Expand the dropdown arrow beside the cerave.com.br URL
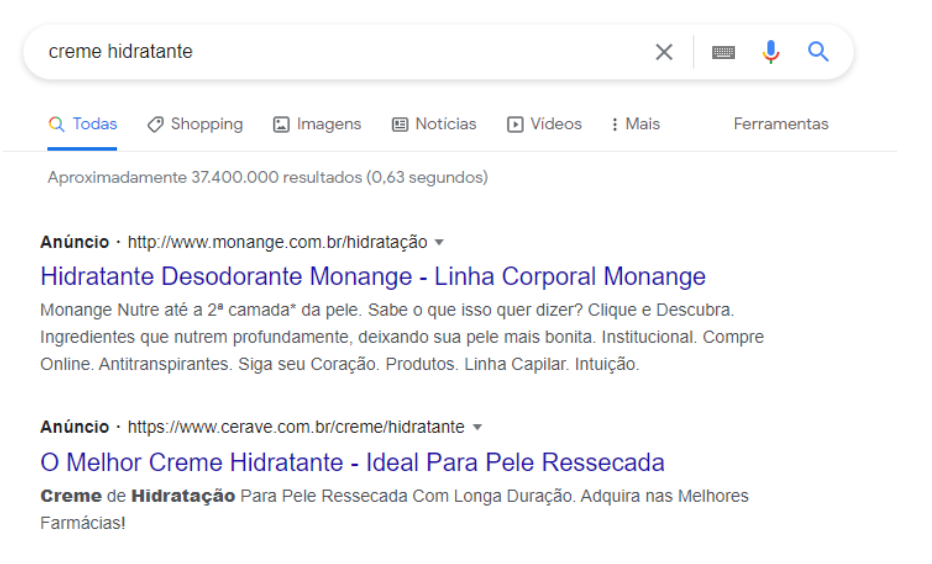932x564 pixels. (x=477, y=427)
